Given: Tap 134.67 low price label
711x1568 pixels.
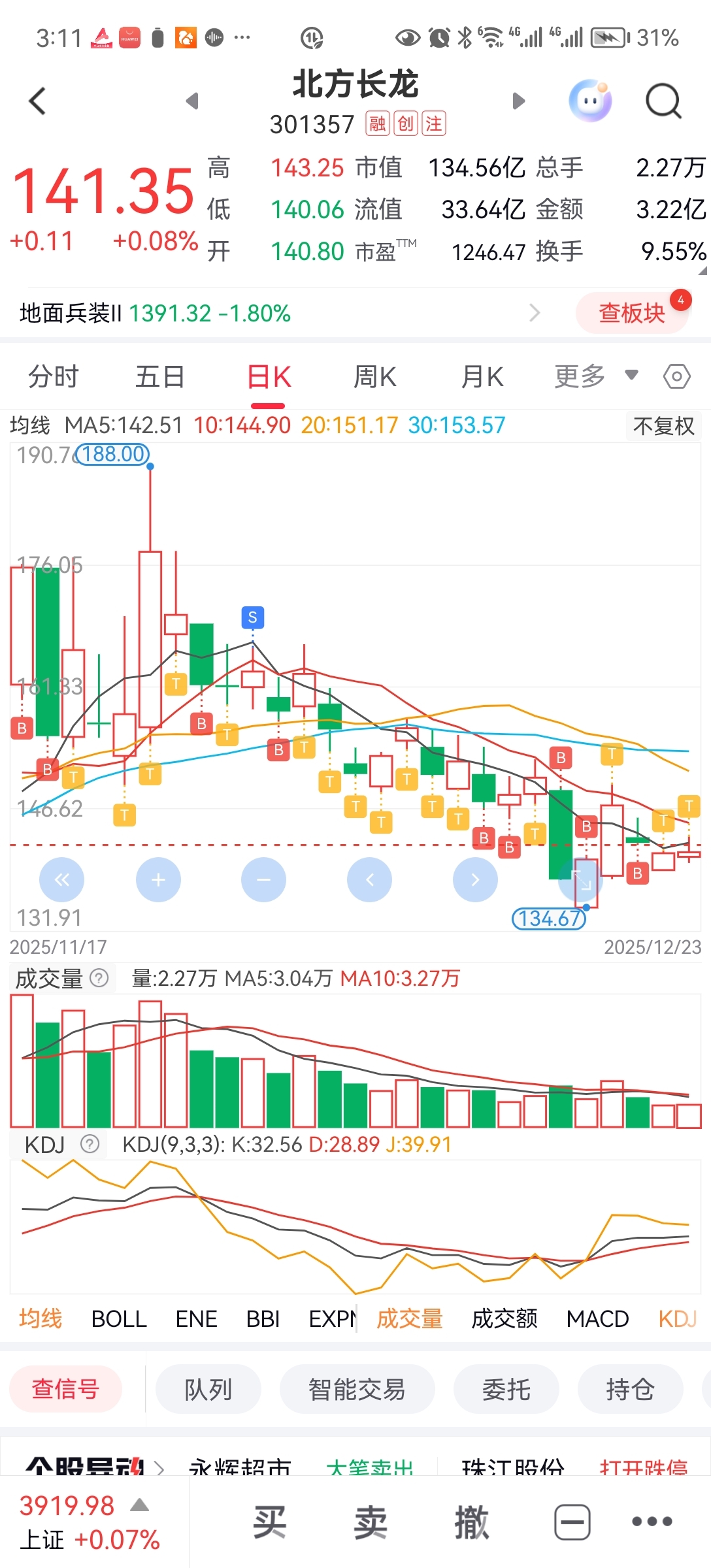Looking at the screenshot, I should click(549, 919).
